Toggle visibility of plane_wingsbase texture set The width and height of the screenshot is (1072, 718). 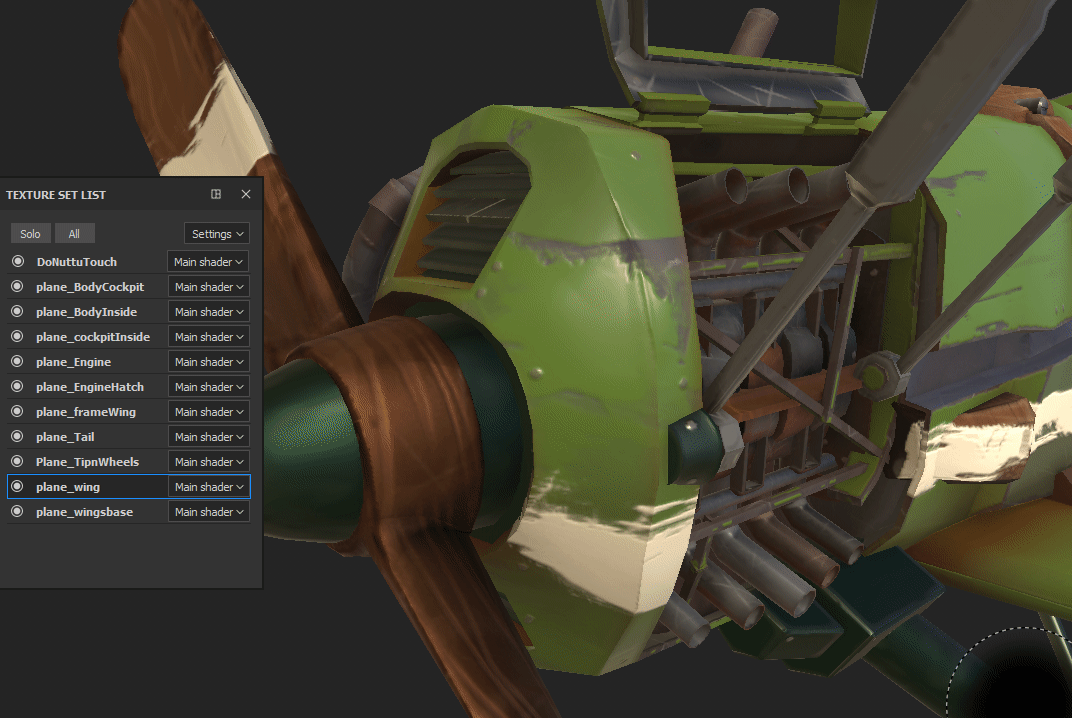click(18, 511)
